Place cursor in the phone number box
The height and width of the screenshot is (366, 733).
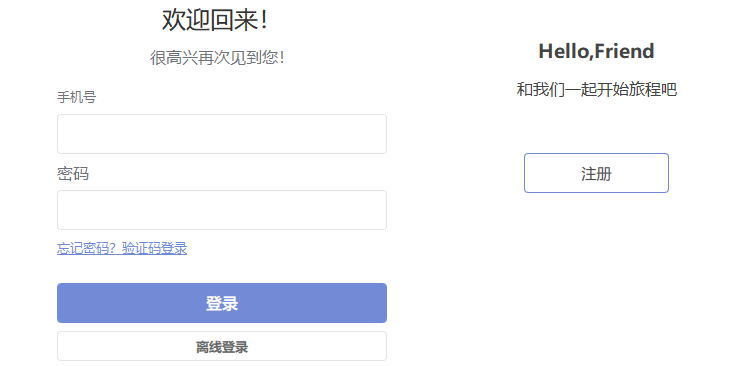[x=222, y=134]
